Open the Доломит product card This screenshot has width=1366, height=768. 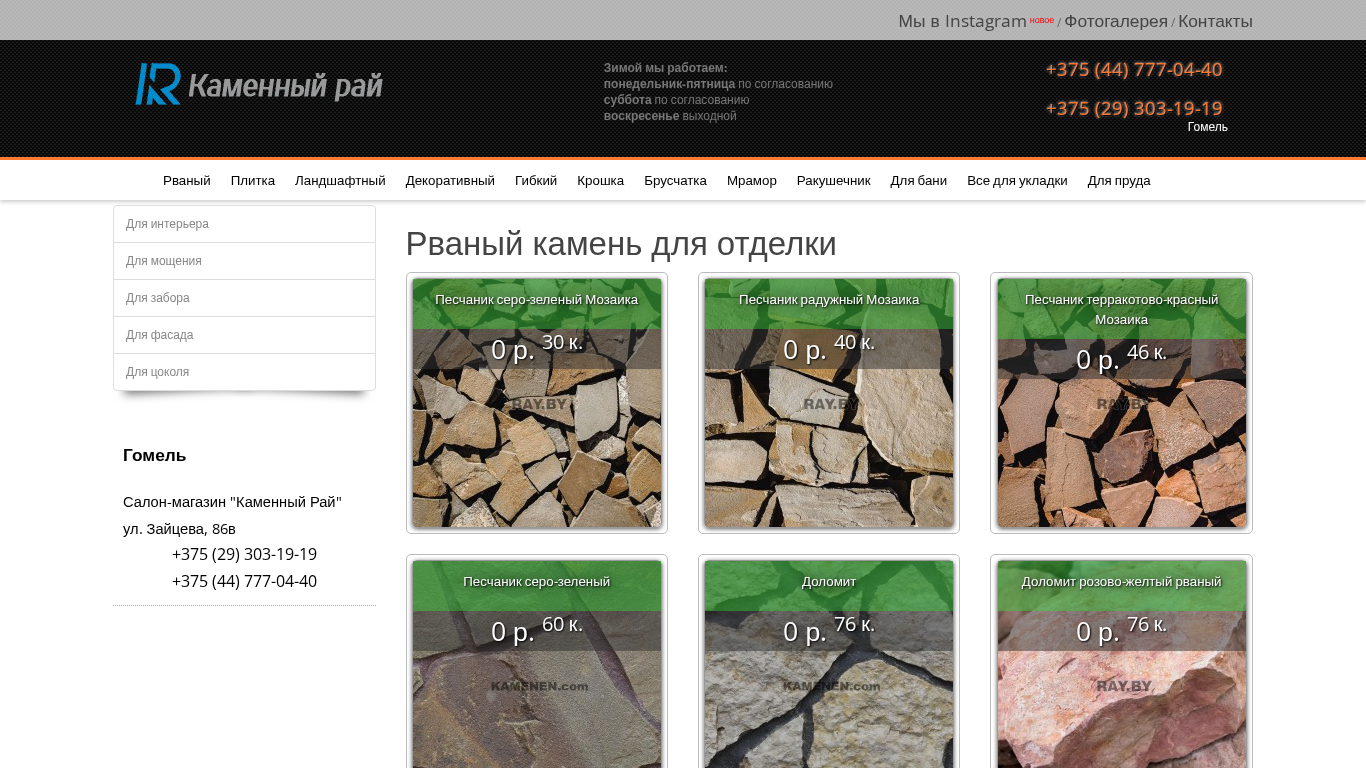coord(829,662)
